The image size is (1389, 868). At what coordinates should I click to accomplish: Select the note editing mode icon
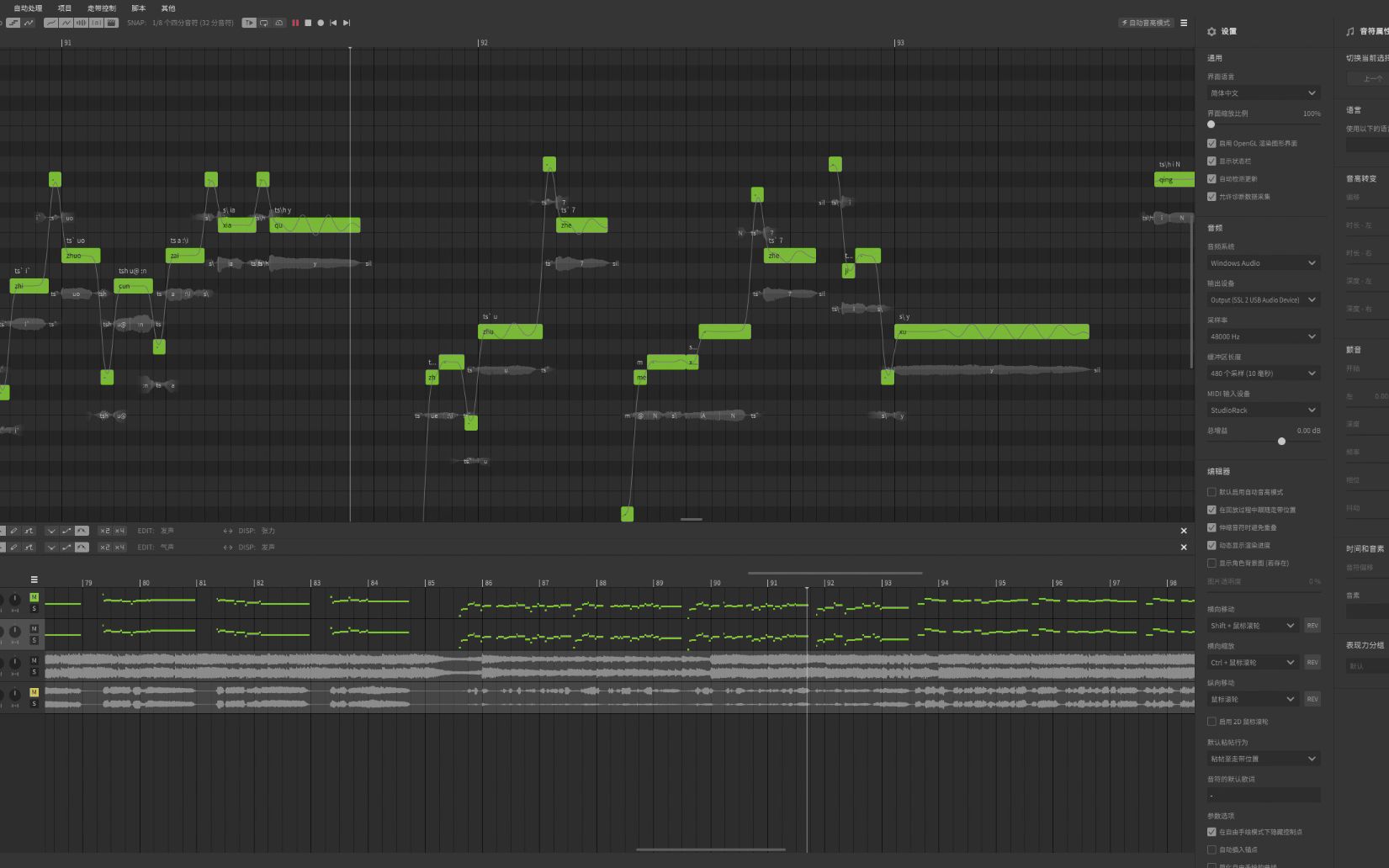[13, 23]
